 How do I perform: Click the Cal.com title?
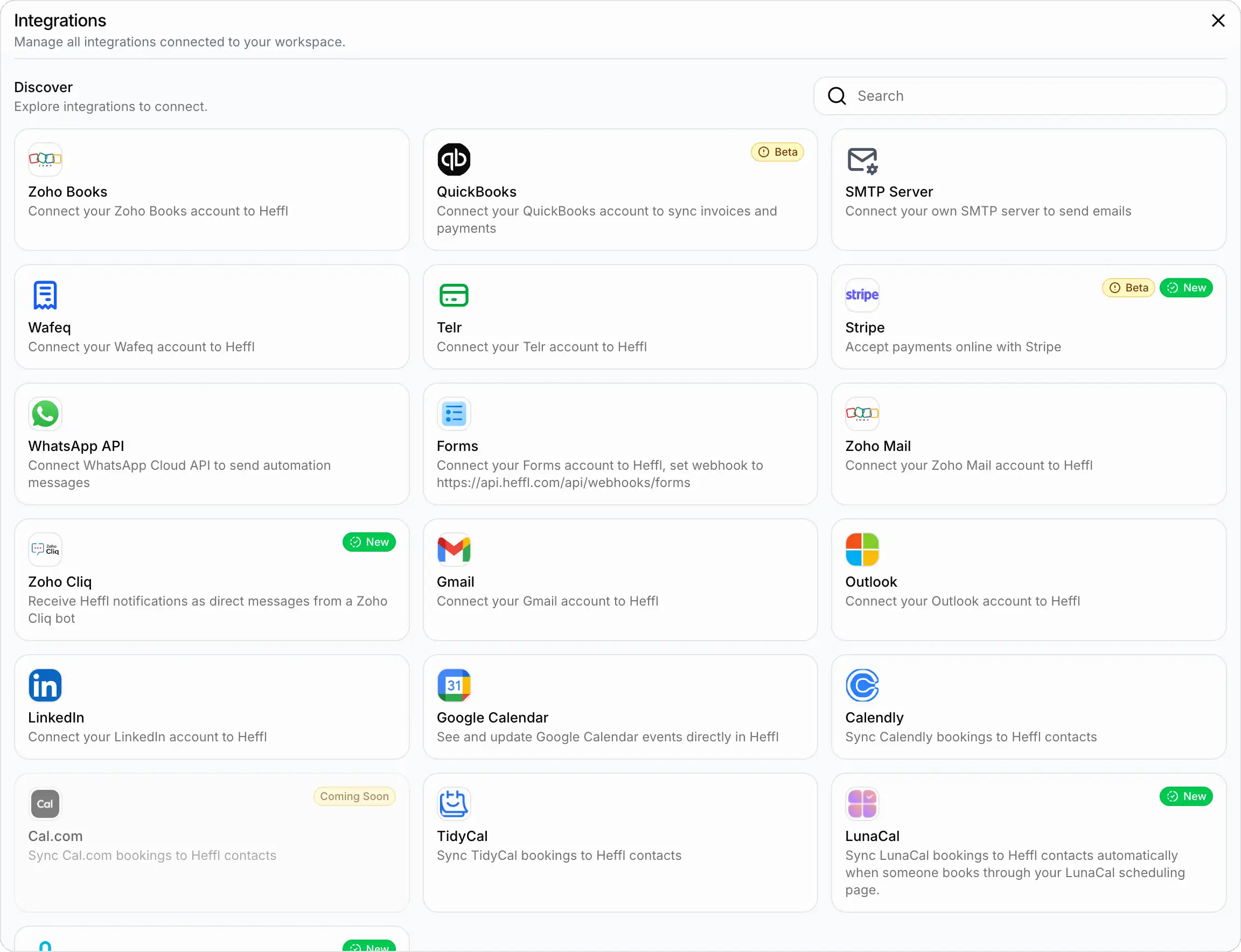[55, 836]
